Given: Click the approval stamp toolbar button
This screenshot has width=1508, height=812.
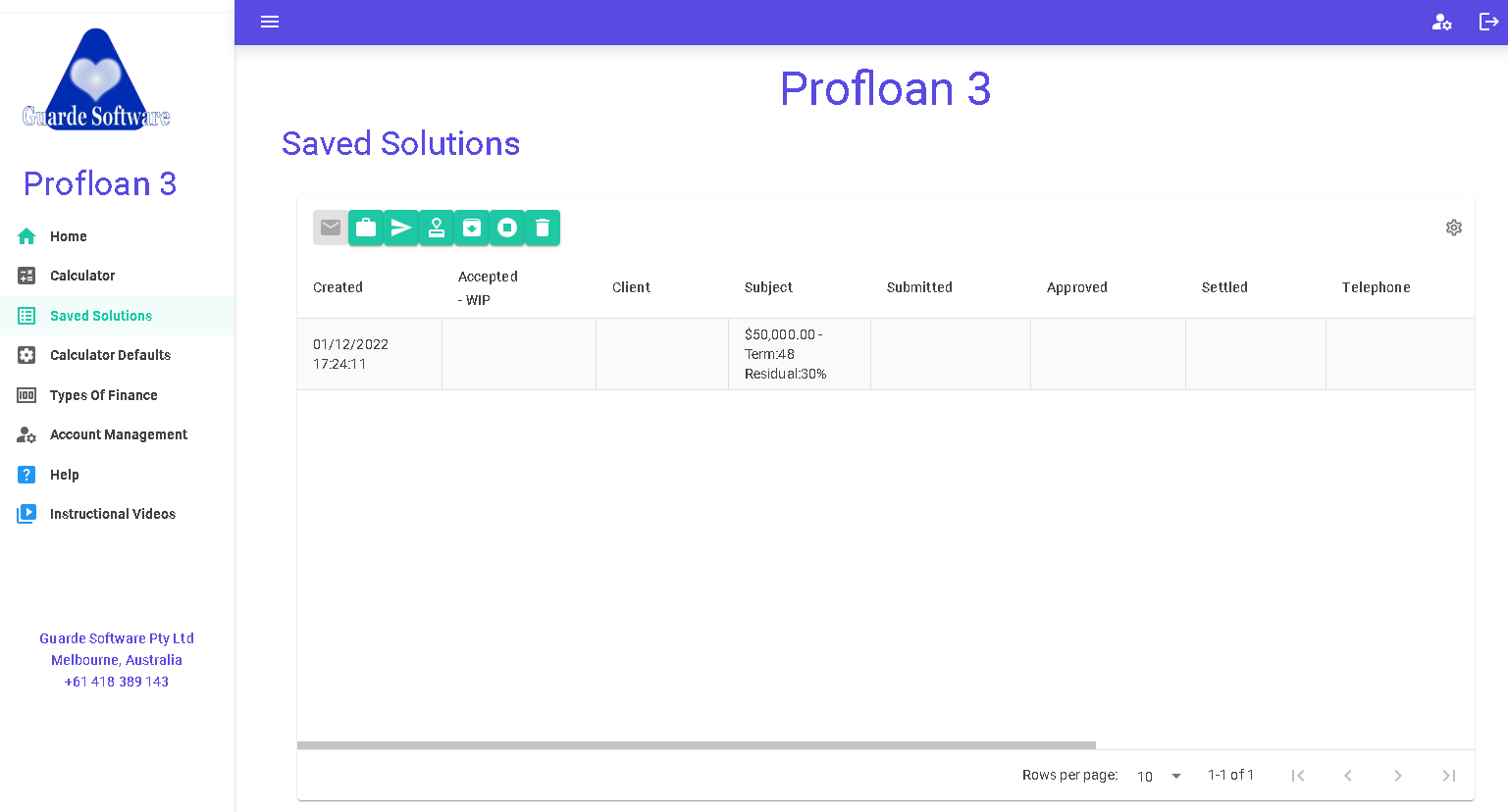Looking at the screenshot, I should coord(437,228).
